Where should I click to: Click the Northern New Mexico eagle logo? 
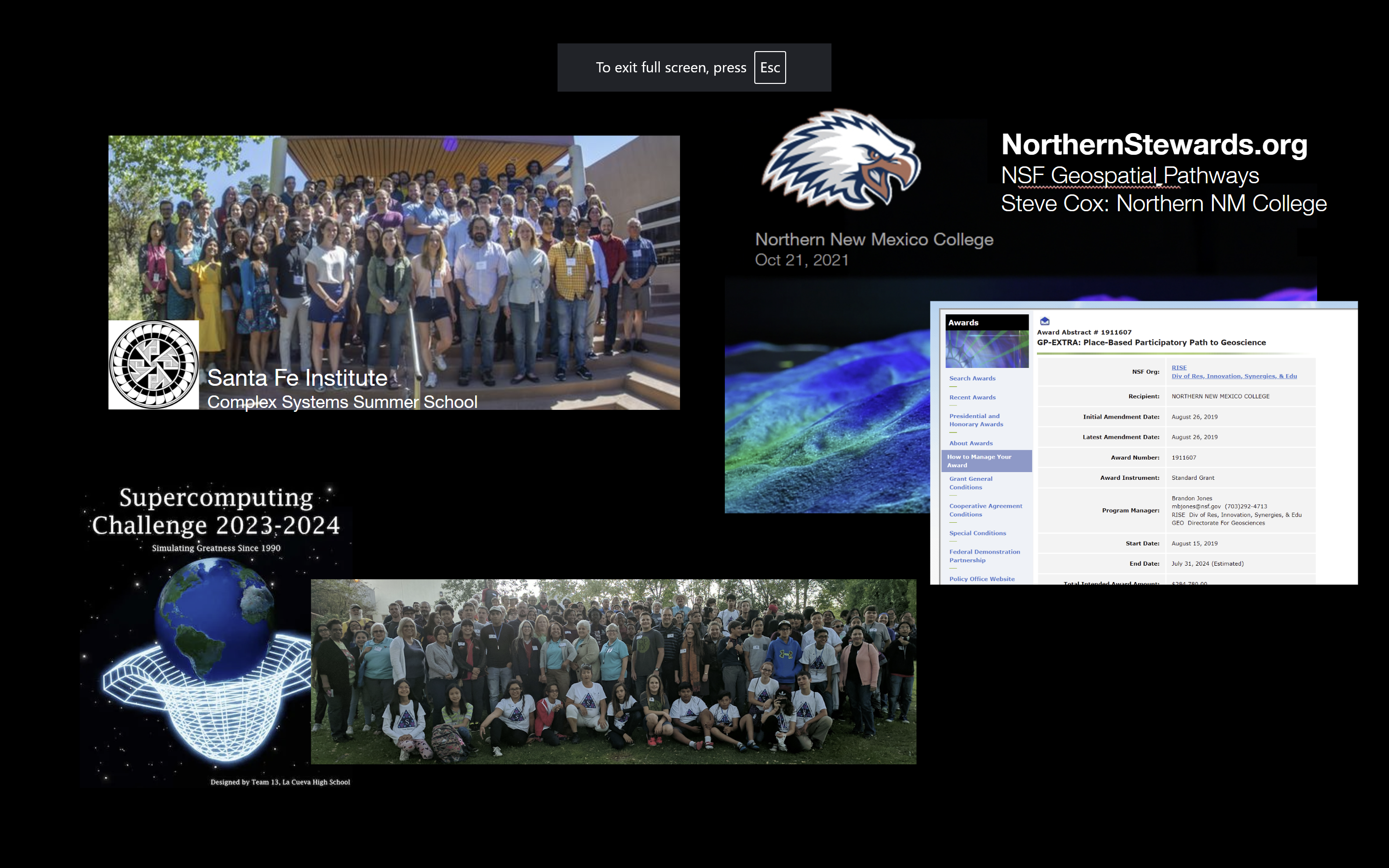pos(841,160)
